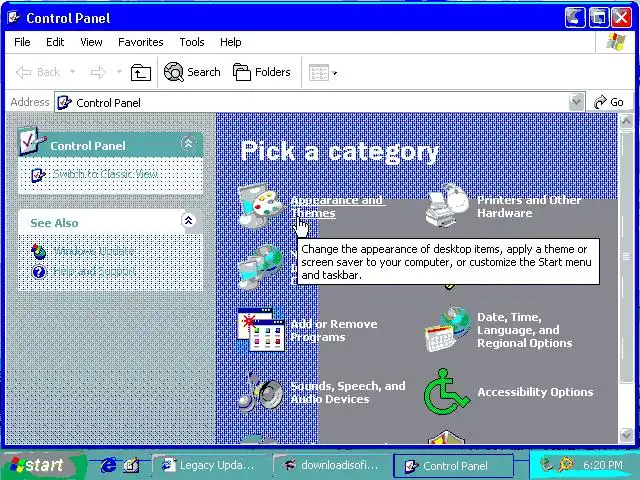This screenshot has width=640, height=480.
Task: Click the scrollbar down arrow
Action: [626, 436]
